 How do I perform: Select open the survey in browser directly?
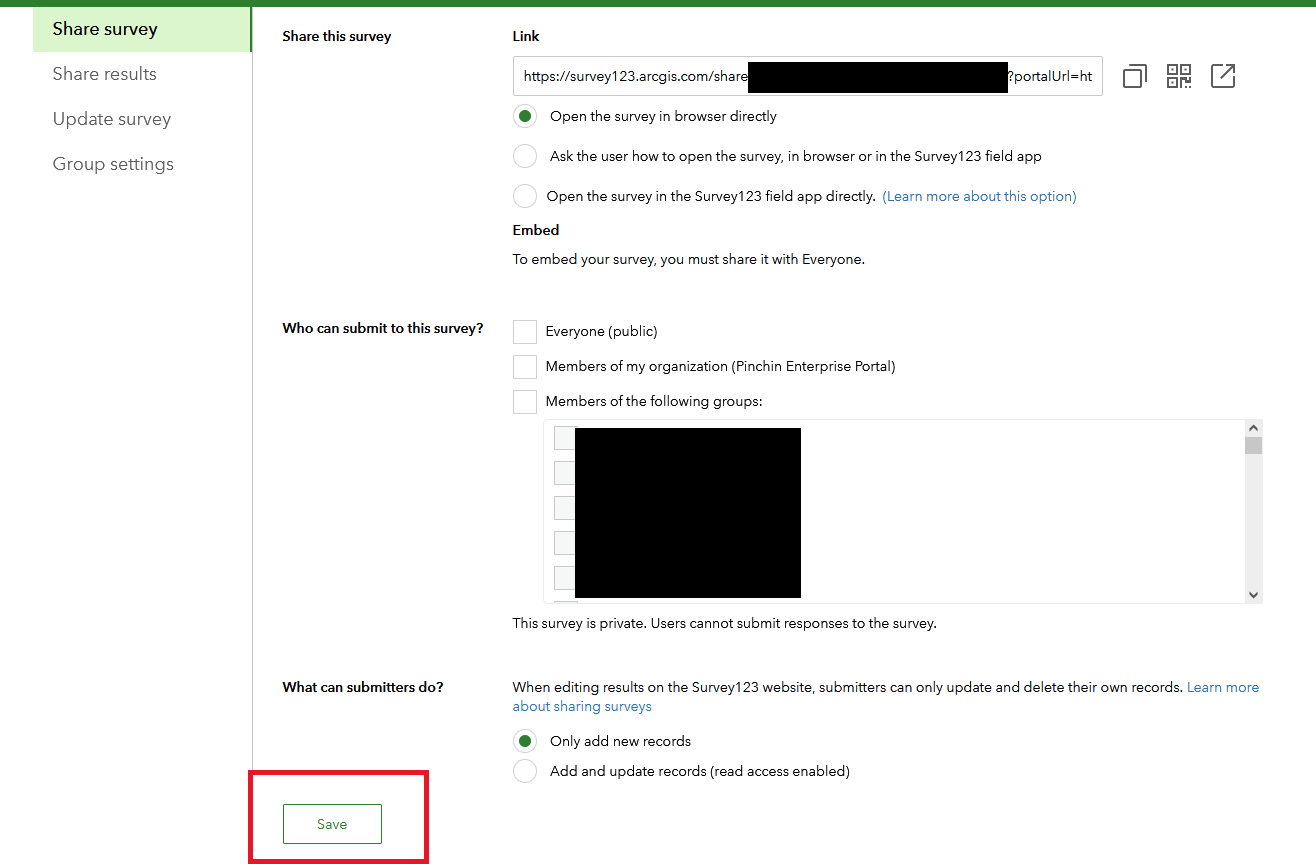pyautogui.click(x=525, y=116)
